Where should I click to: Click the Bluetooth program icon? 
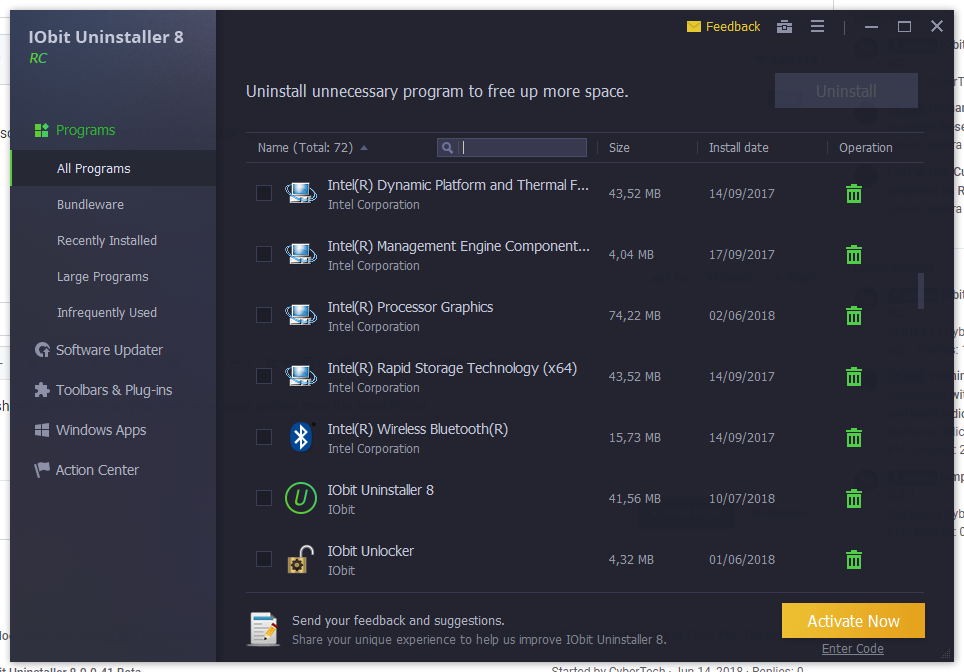[301, 437]
